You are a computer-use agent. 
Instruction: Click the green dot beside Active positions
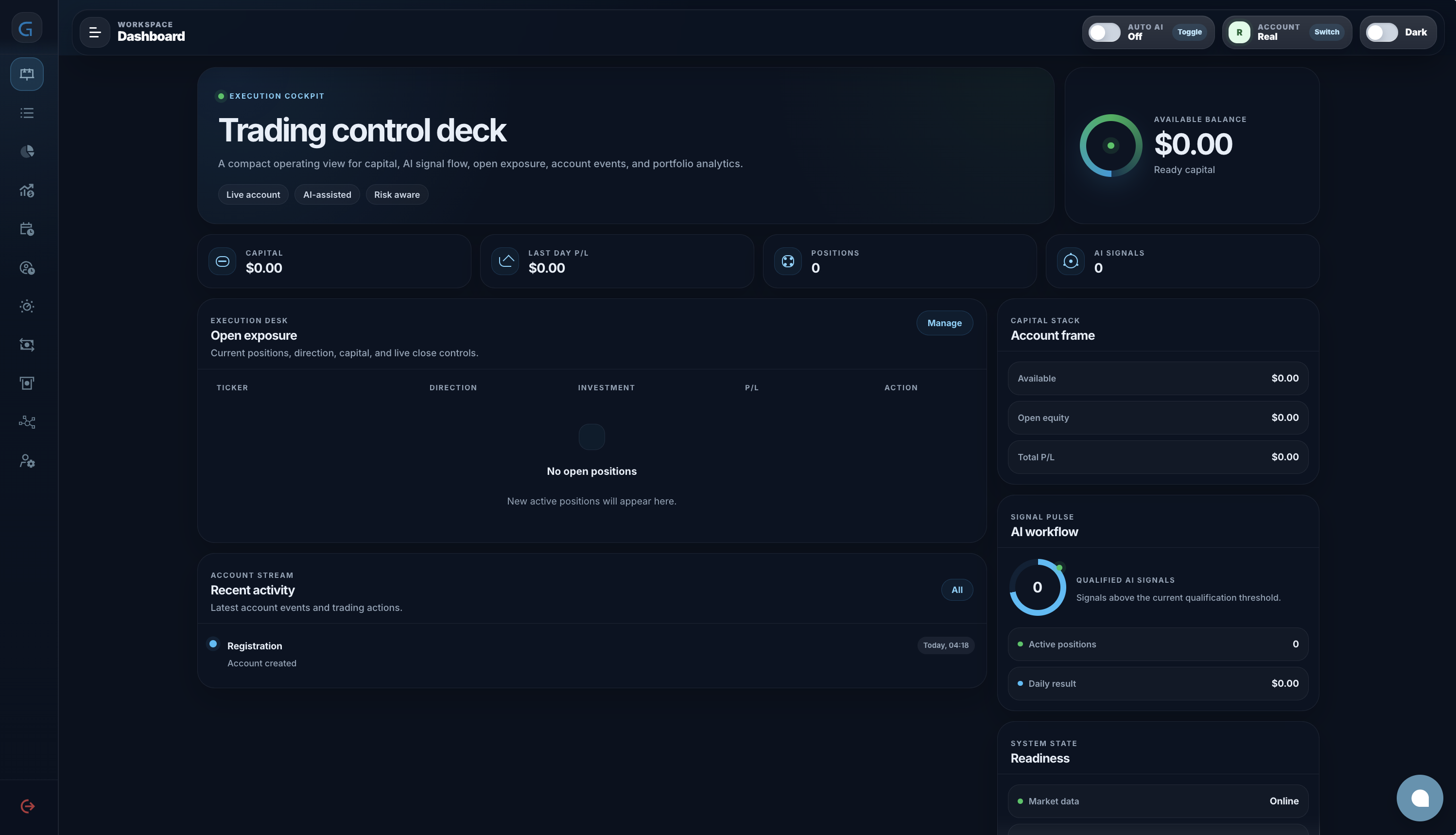tap(1020, 644)
